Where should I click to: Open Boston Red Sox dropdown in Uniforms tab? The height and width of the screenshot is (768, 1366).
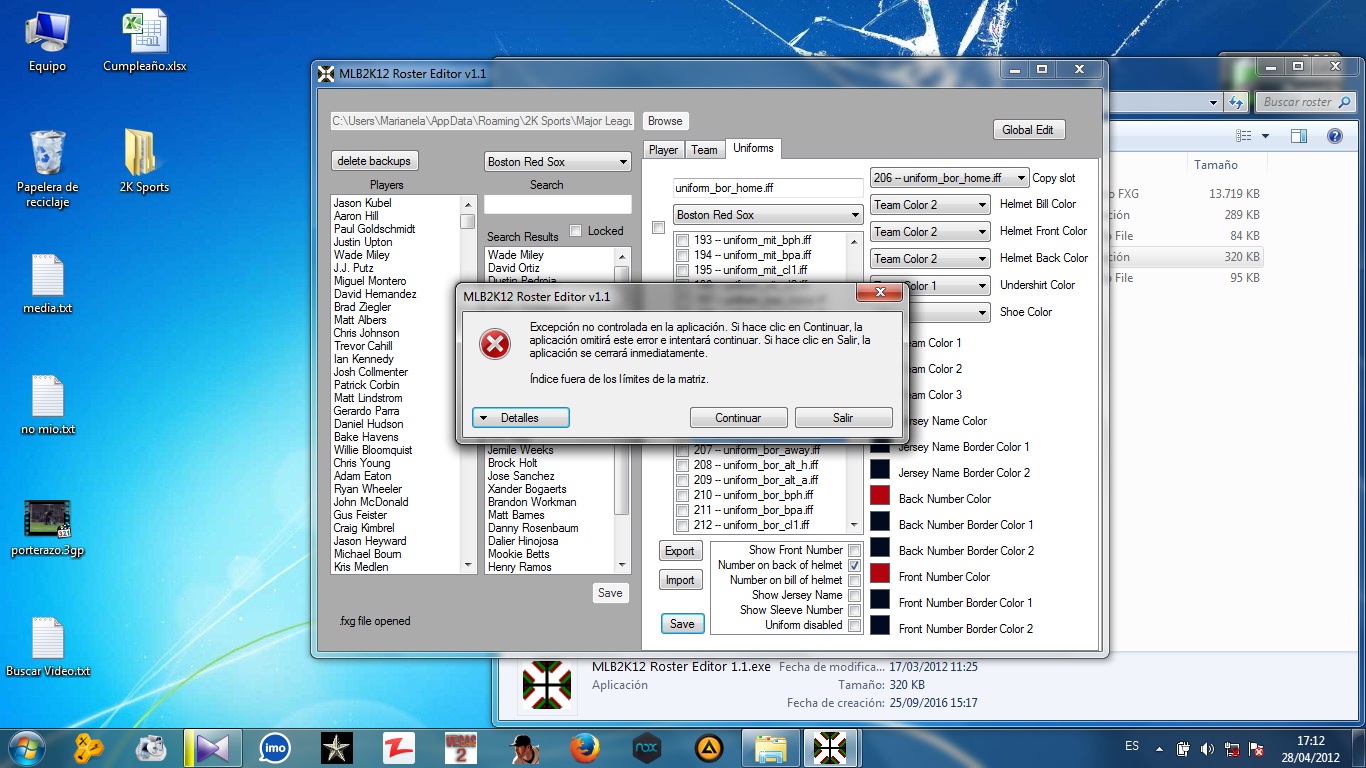pos(768,215)
